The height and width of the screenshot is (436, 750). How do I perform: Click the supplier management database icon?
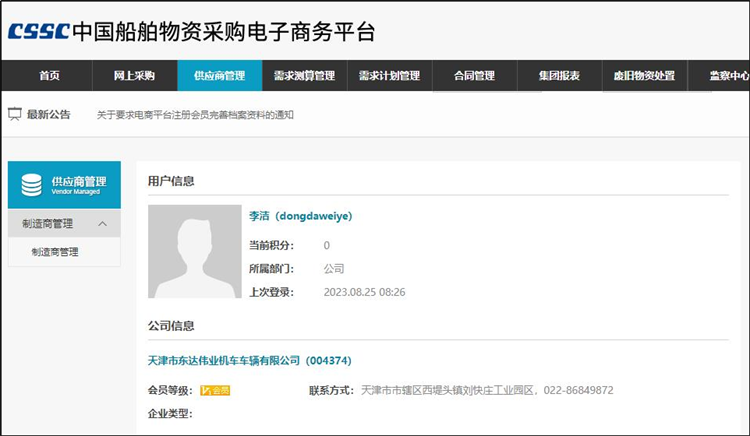click(x=31, y=185)
